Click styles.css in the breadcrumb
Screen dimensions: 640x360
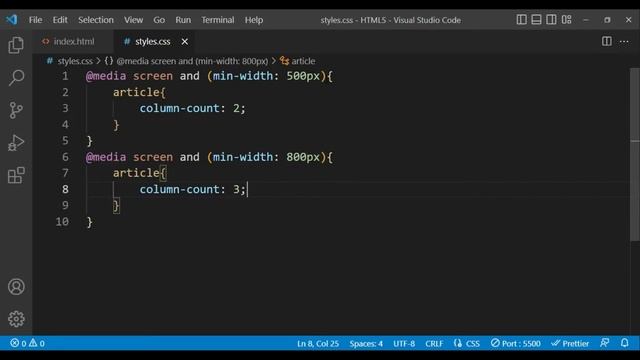(x=75, y=61)
